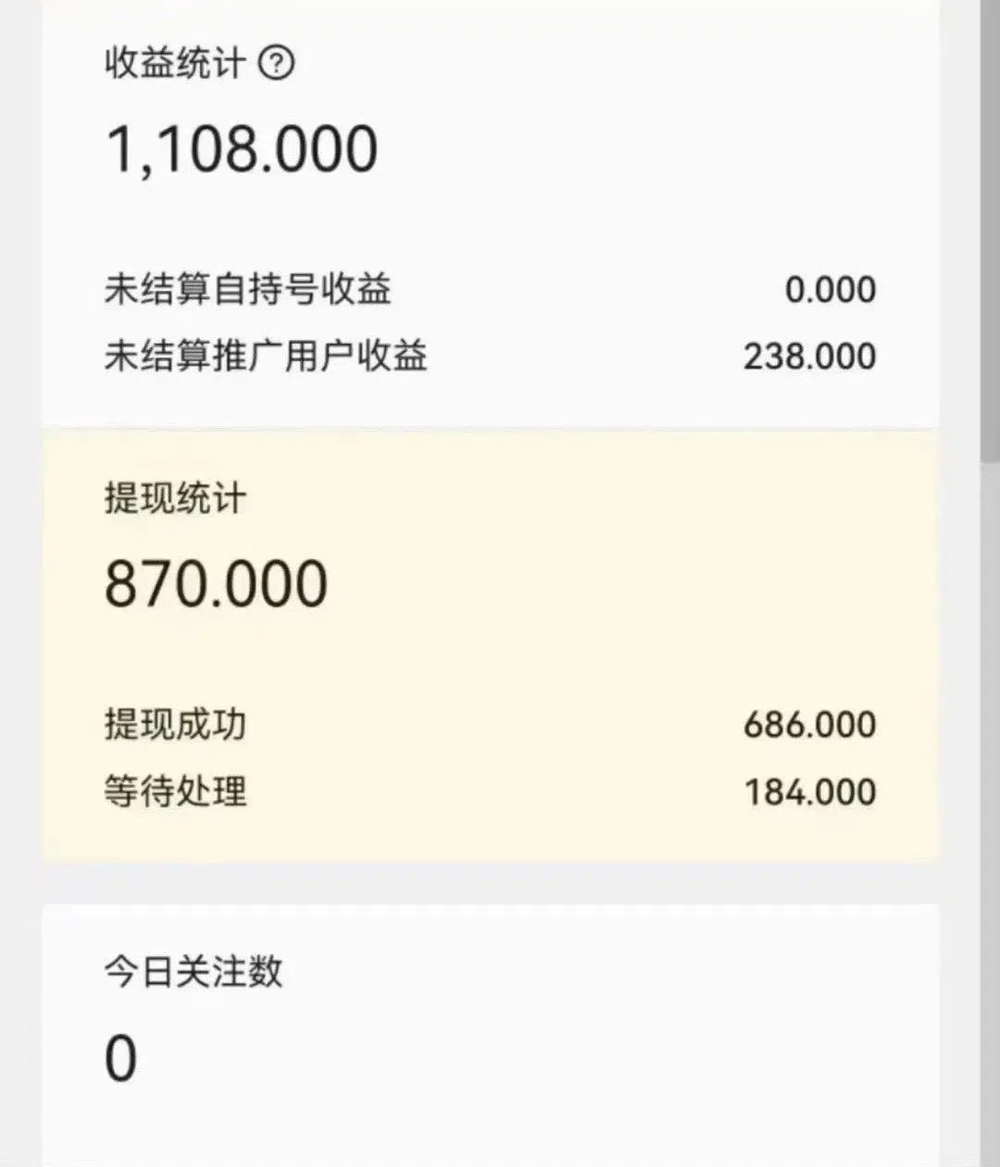Select the 870.000 withdrawal total
Image resolution: width=1000 pixels, height=1167 pixels.
point(216,584)
